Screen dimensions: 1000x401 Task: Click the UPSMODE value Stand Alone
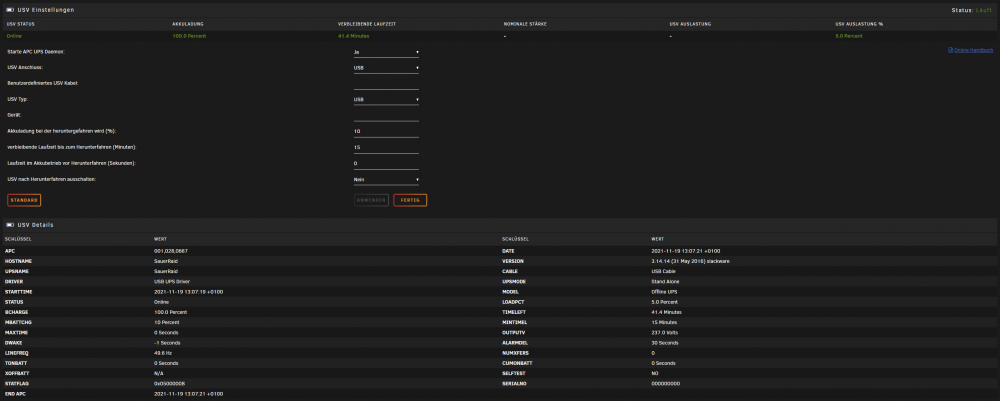tap(667, 282)
